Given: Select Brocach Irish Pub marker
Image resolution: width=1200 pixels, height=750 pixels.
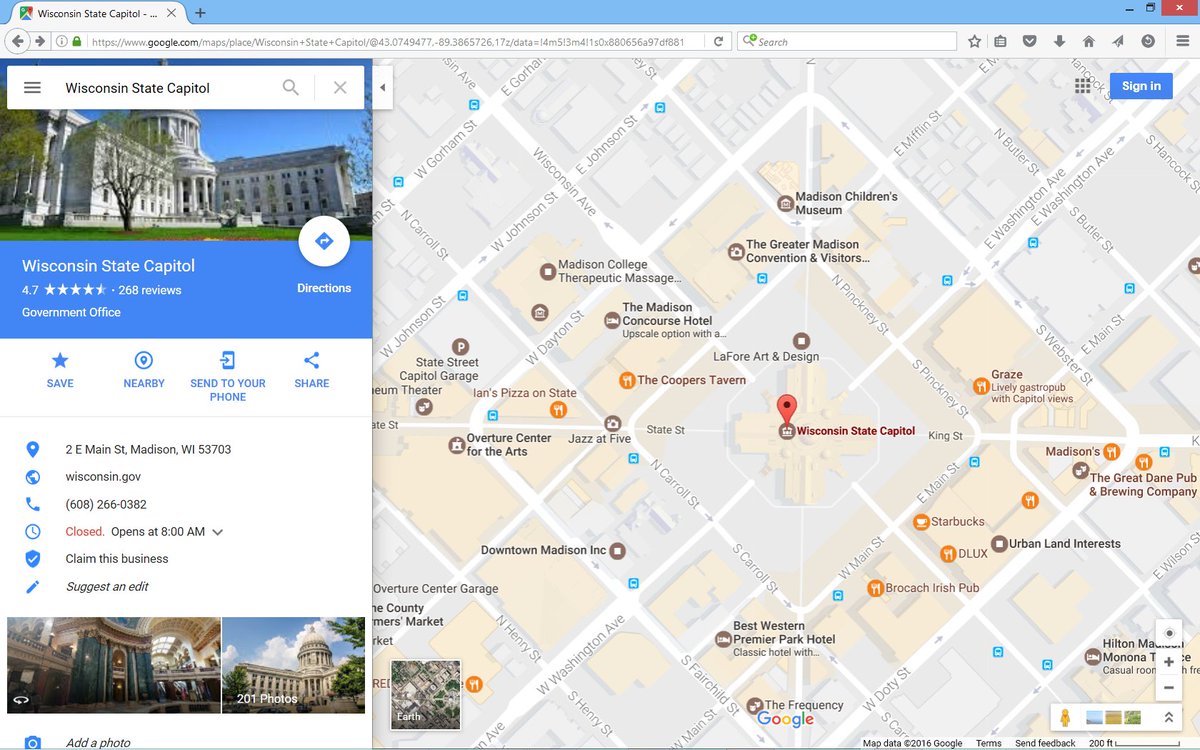Looking at the screenshot, I should [875, 588].
